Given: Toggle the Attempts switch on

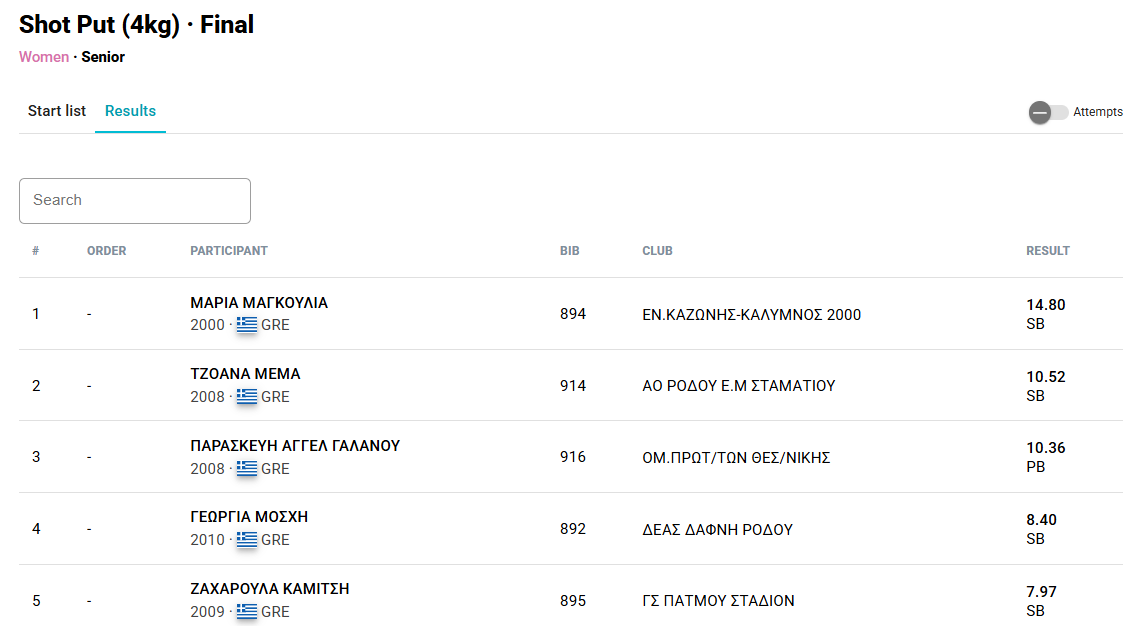Looking at the screenshot, I should (1048, 112).
